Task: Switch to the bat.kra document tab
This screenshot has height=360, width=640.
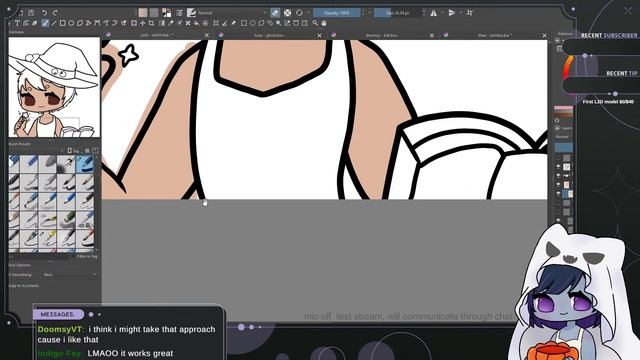Action: [x=382, y=36]
